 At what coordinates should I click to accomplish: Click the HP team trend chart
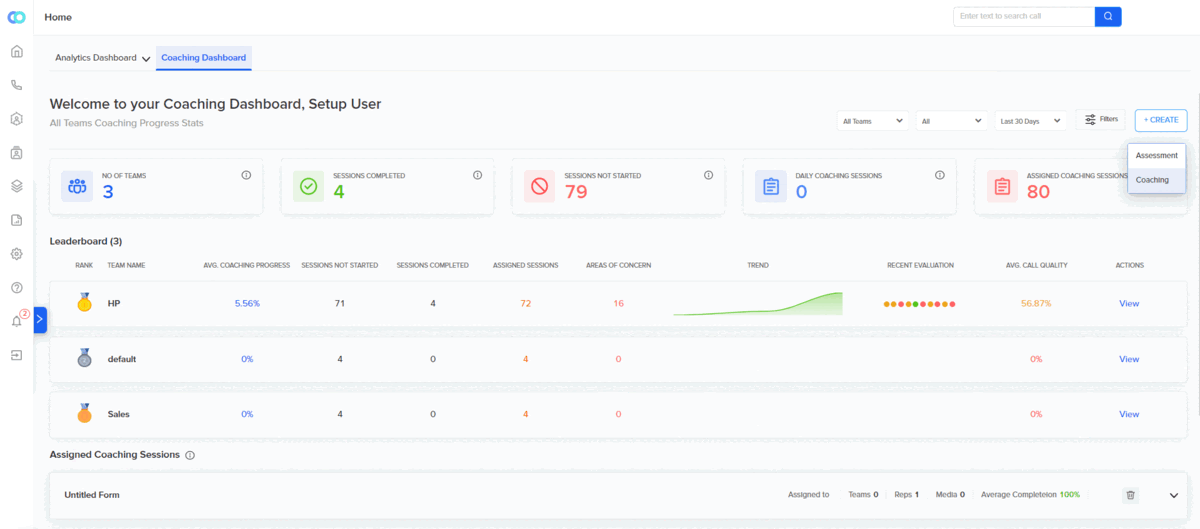point(758,304)
